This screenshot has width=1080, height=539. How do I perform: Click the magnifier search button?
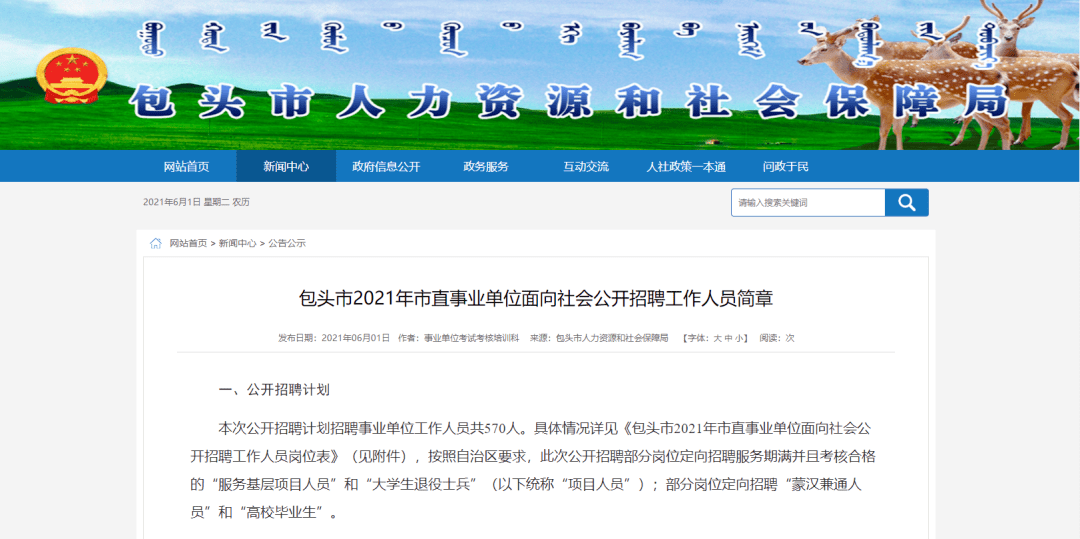906,202
